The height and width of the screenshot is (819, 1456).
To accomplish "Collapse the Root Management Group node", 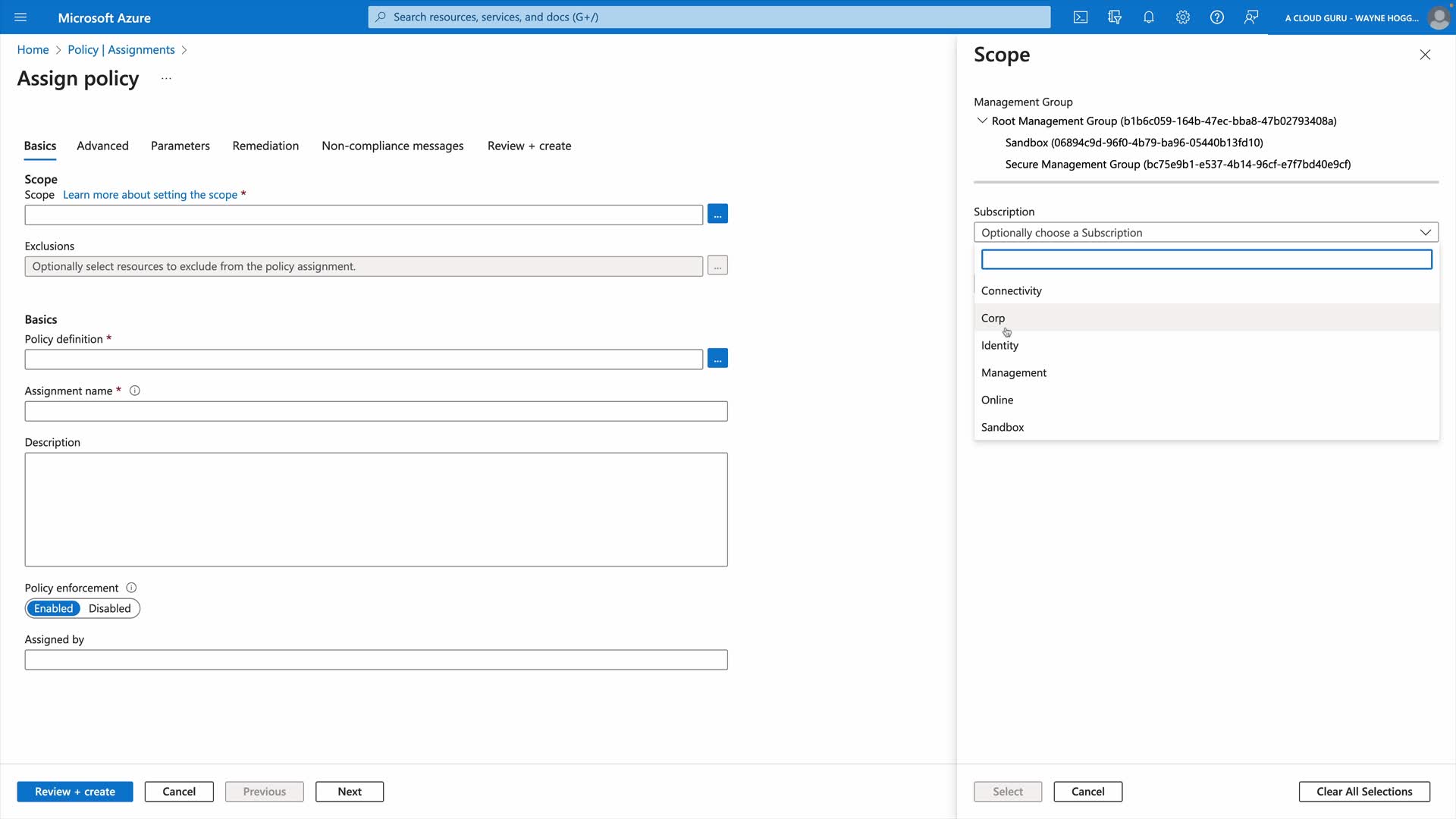I will (982, 121).
